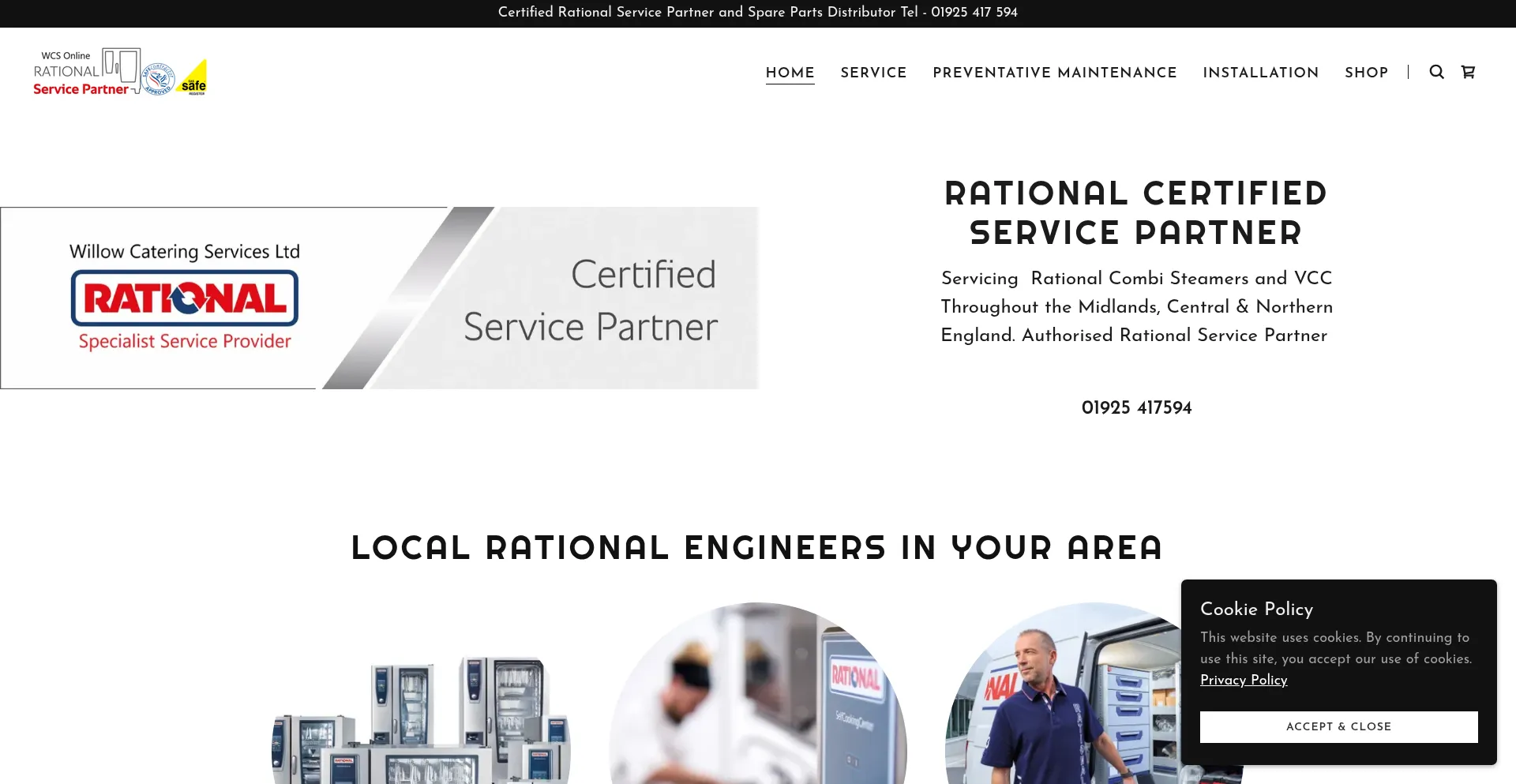1516x784 pixels.
Task: Click the Rational Certified Service Partner heading
Action: coord(1136,213)
